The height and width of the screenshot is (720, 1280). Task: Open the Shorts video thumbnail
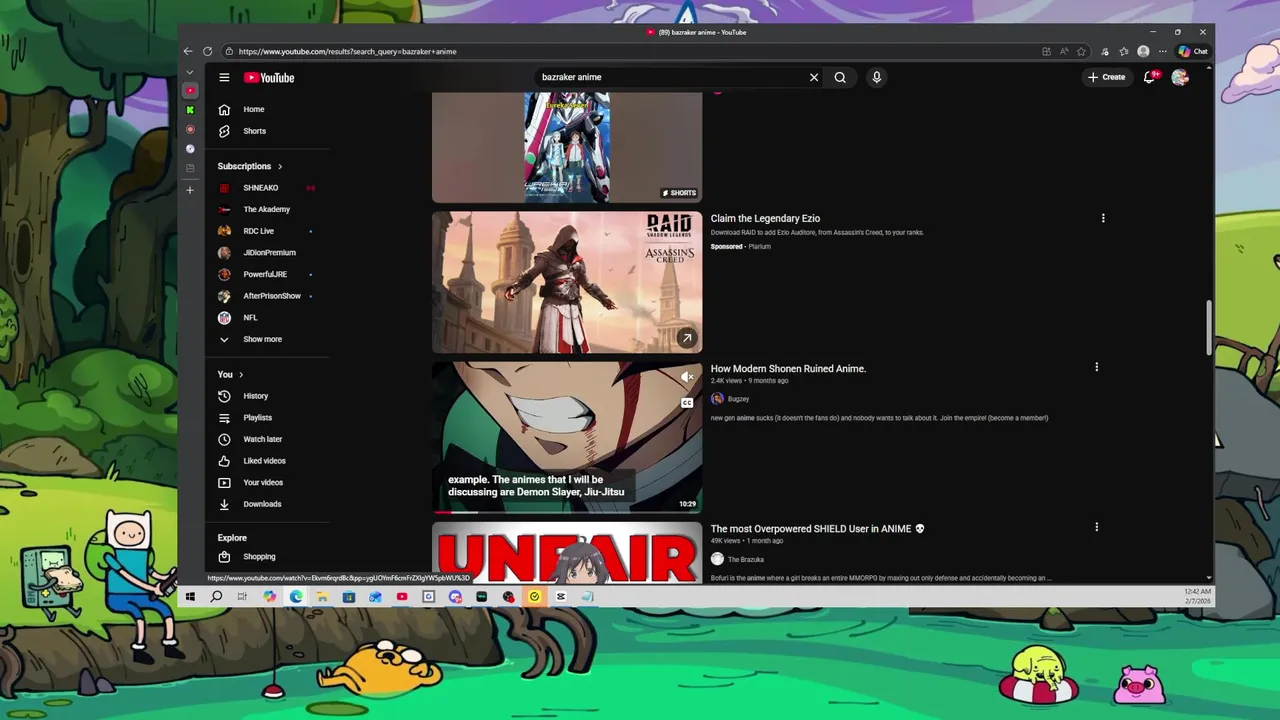[x=567, y=147]
